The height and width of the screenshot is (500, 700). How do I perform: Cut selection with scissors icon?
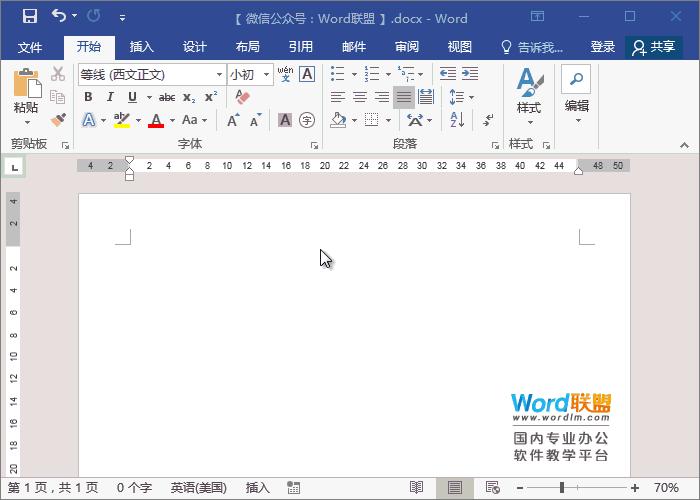tap(58, 74)
